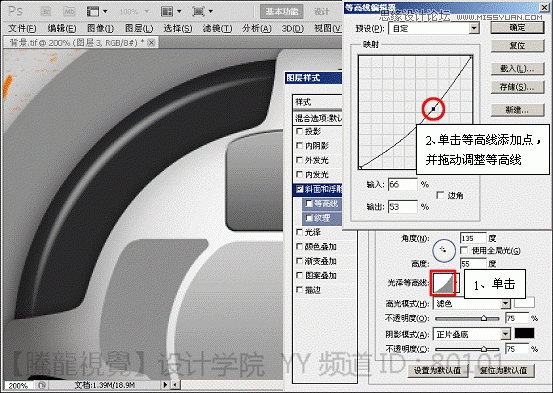Enable the 等高线 contour sub-option checkbox
Screen dimensions: 553x393
(309, 203)
